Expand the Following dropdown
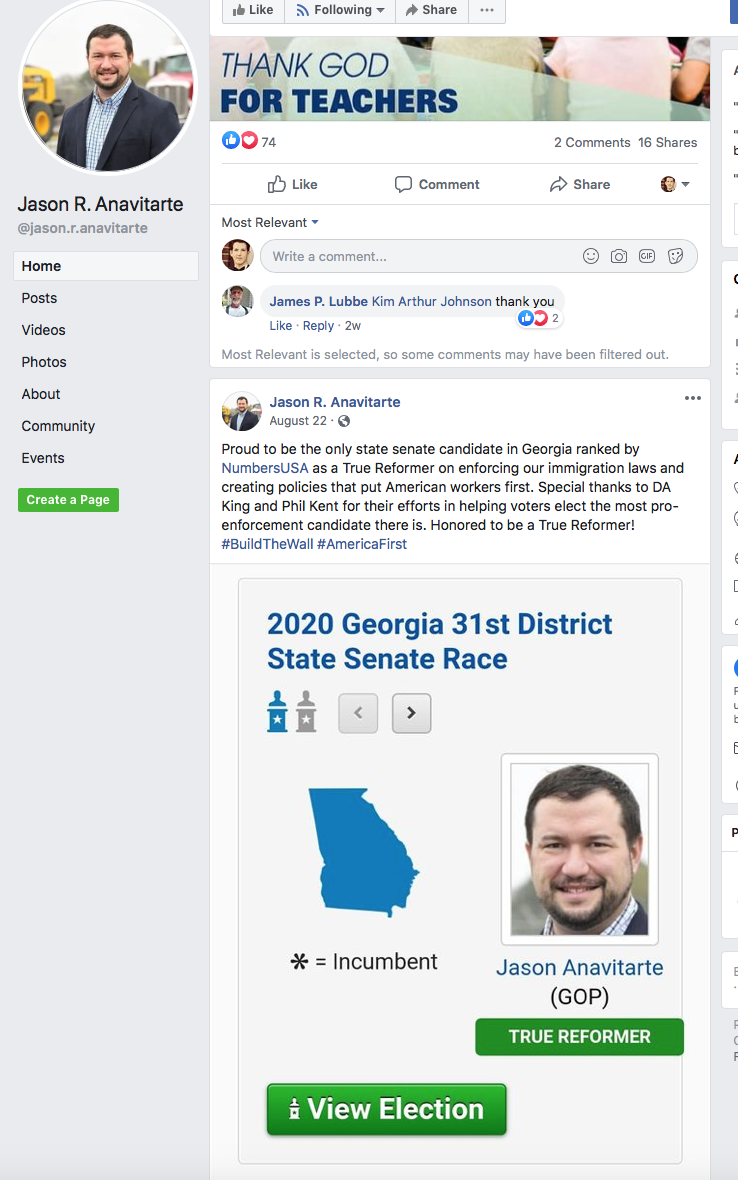This screenshot has width=738, height=1180. tap(341, 10)
